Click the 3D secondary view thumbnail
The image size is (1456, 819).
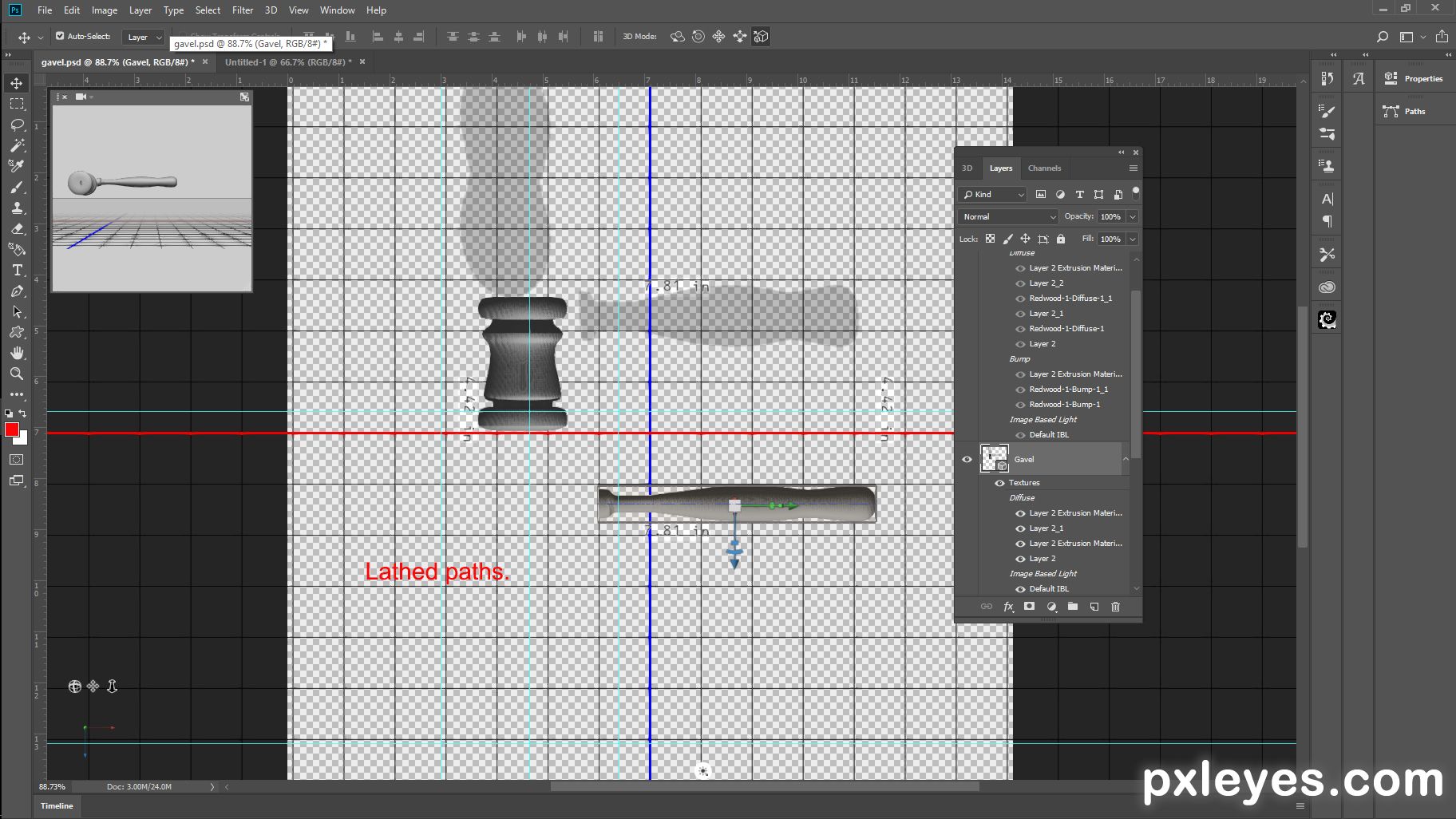152,198
